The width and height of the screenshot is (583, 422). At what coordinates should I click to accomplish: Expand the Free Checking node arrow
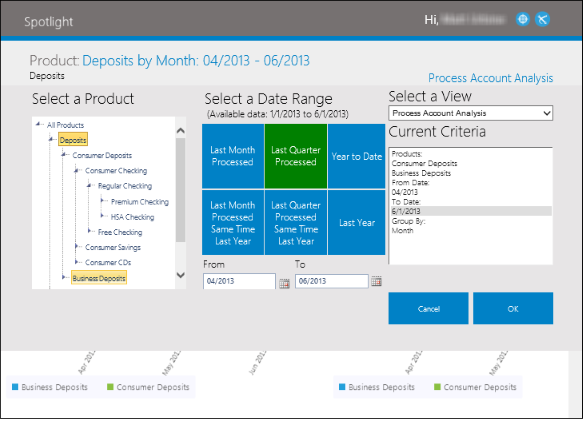point(89,231)
